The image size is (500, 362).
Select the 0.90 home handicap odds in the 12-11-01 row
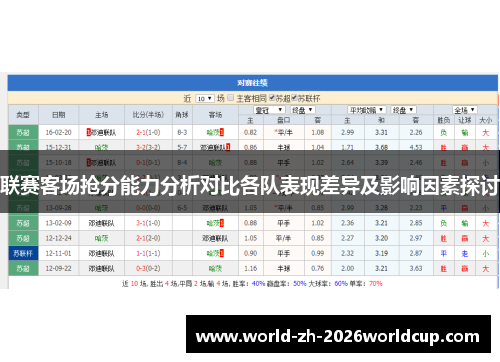(250, 253)
